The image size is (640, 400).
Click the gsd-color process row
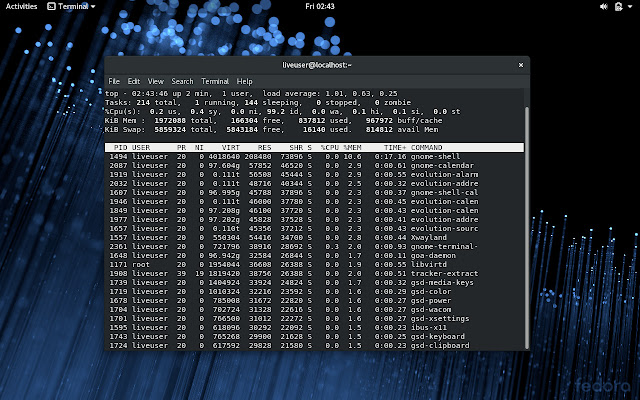coord(314,291)
